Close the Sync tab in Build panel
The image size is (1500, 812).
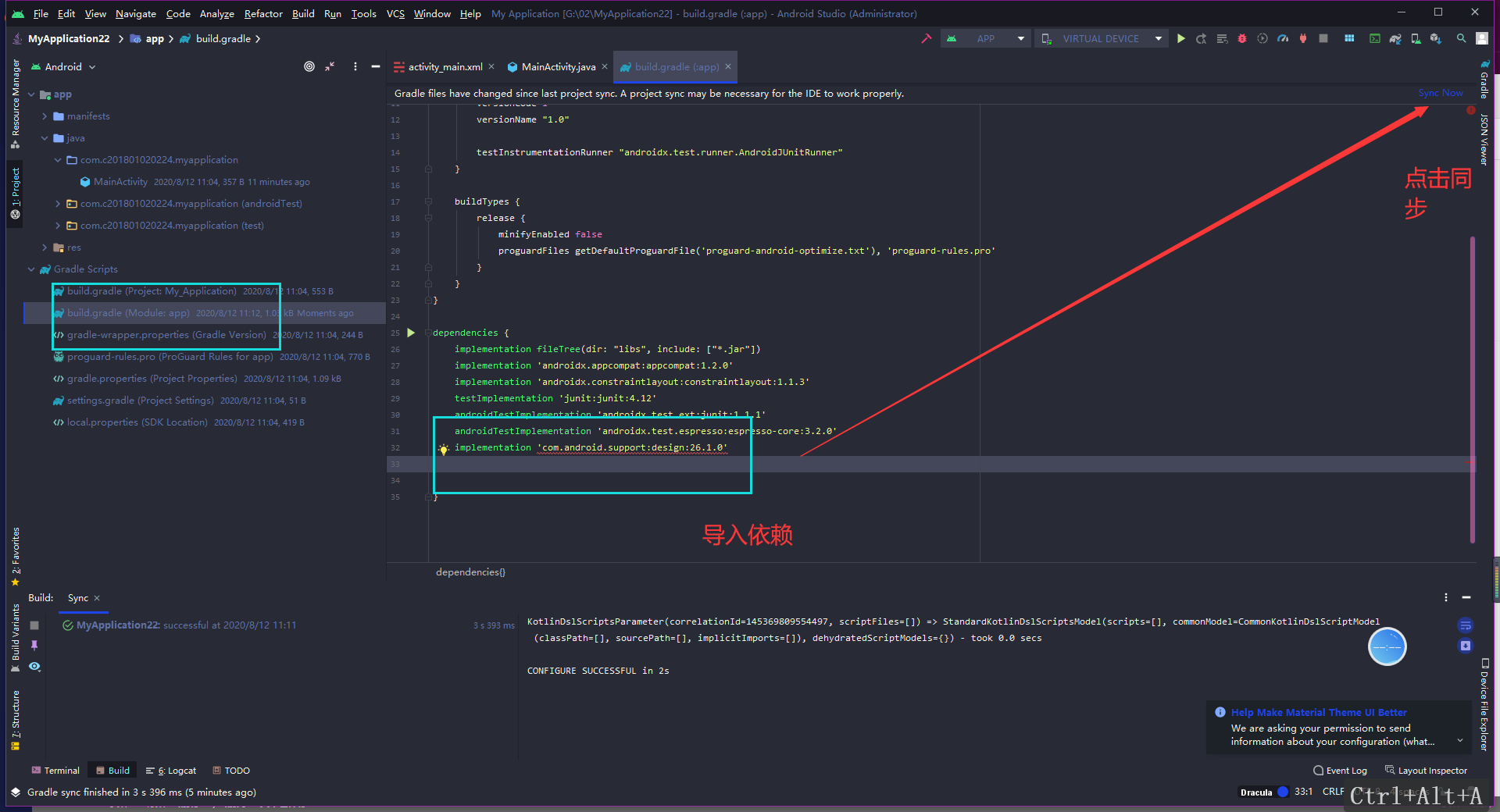tap(97, 598)
